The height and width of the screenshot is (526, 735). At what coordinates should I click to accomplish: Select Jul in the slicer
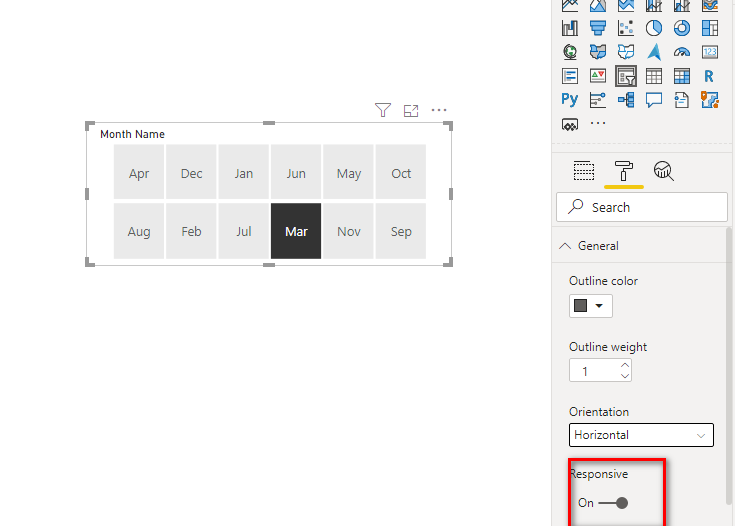244,231
